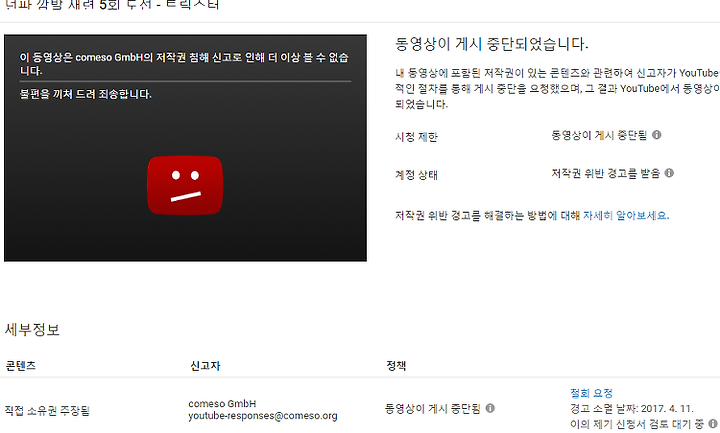The image size is (720, 433).
Task: Click the 정책 column header
Action: [396, 366]
